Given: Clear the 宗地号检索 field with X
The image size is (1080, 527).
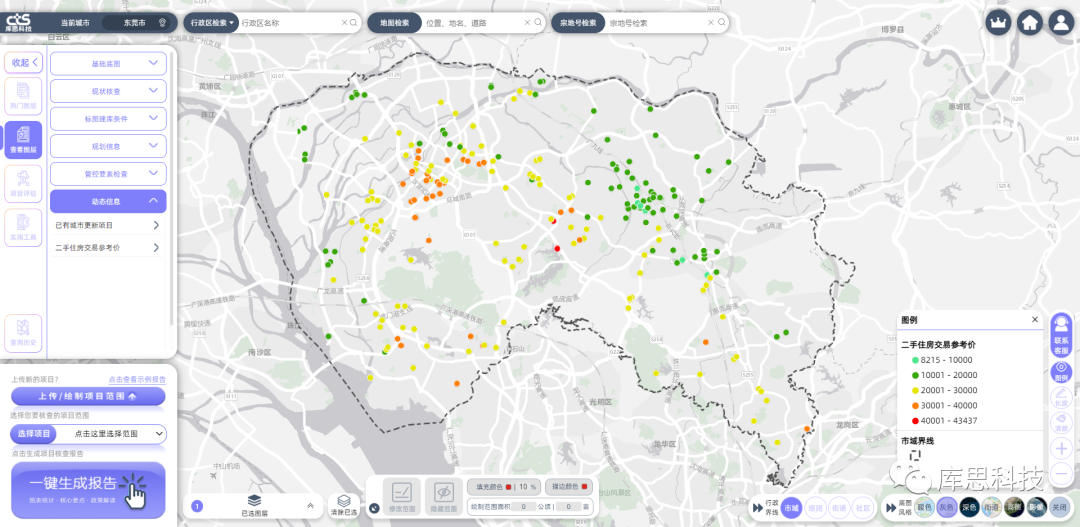Looking at the screenshot, I should [x=712, y=23].
